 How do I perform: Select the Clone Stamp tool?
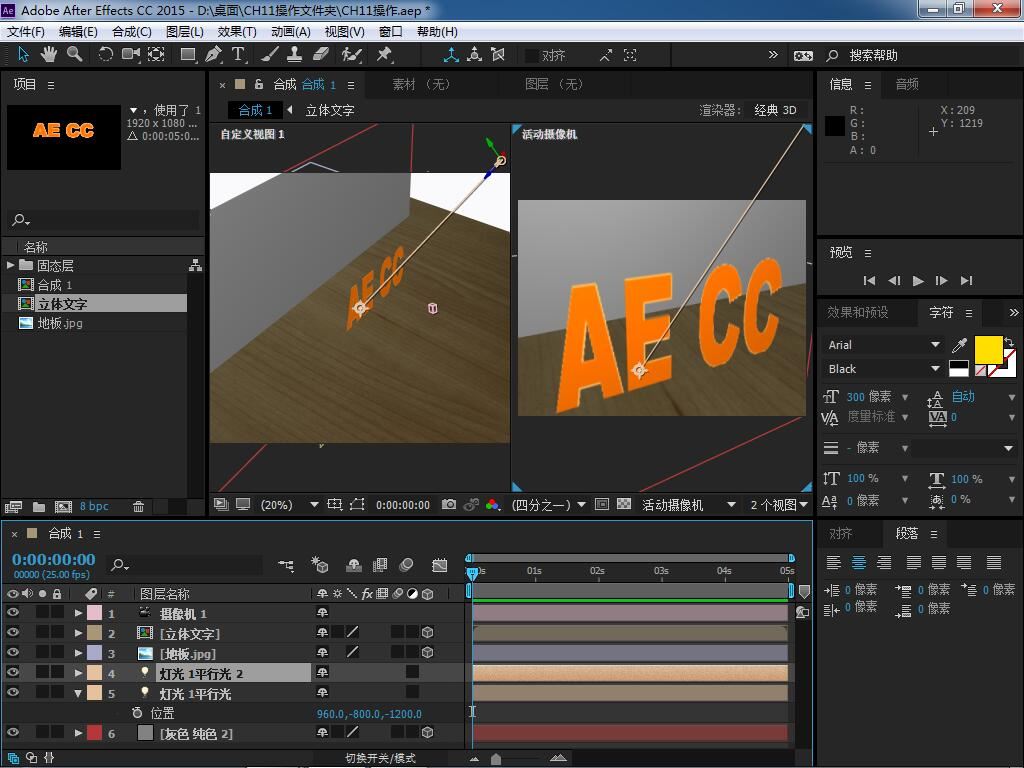pyautogui.click(x=295, y=55)
